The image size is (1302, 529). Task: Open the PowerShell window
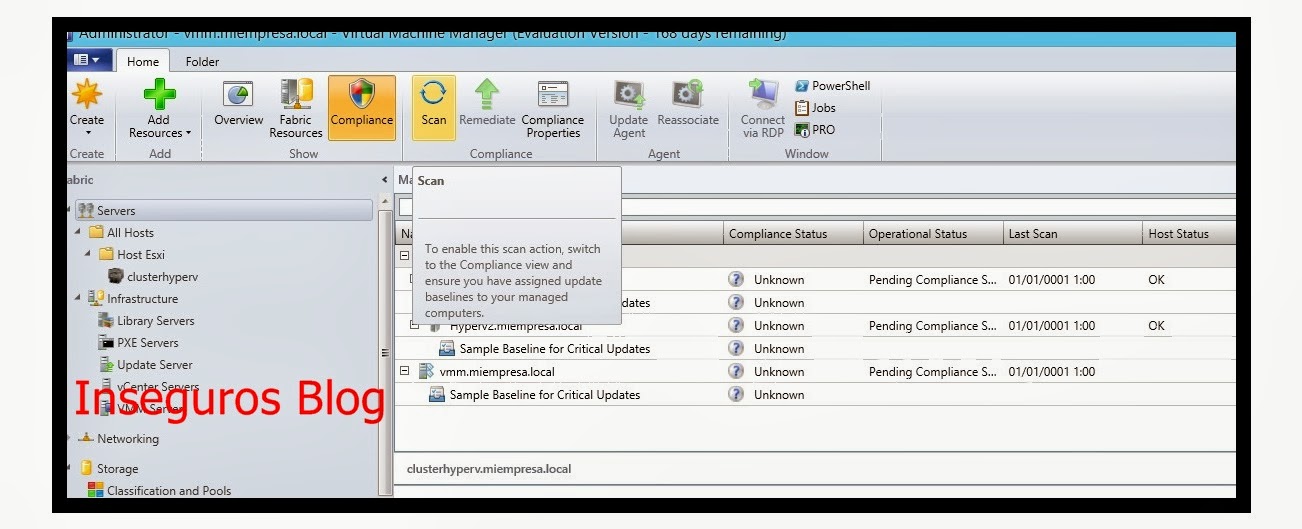832,86
